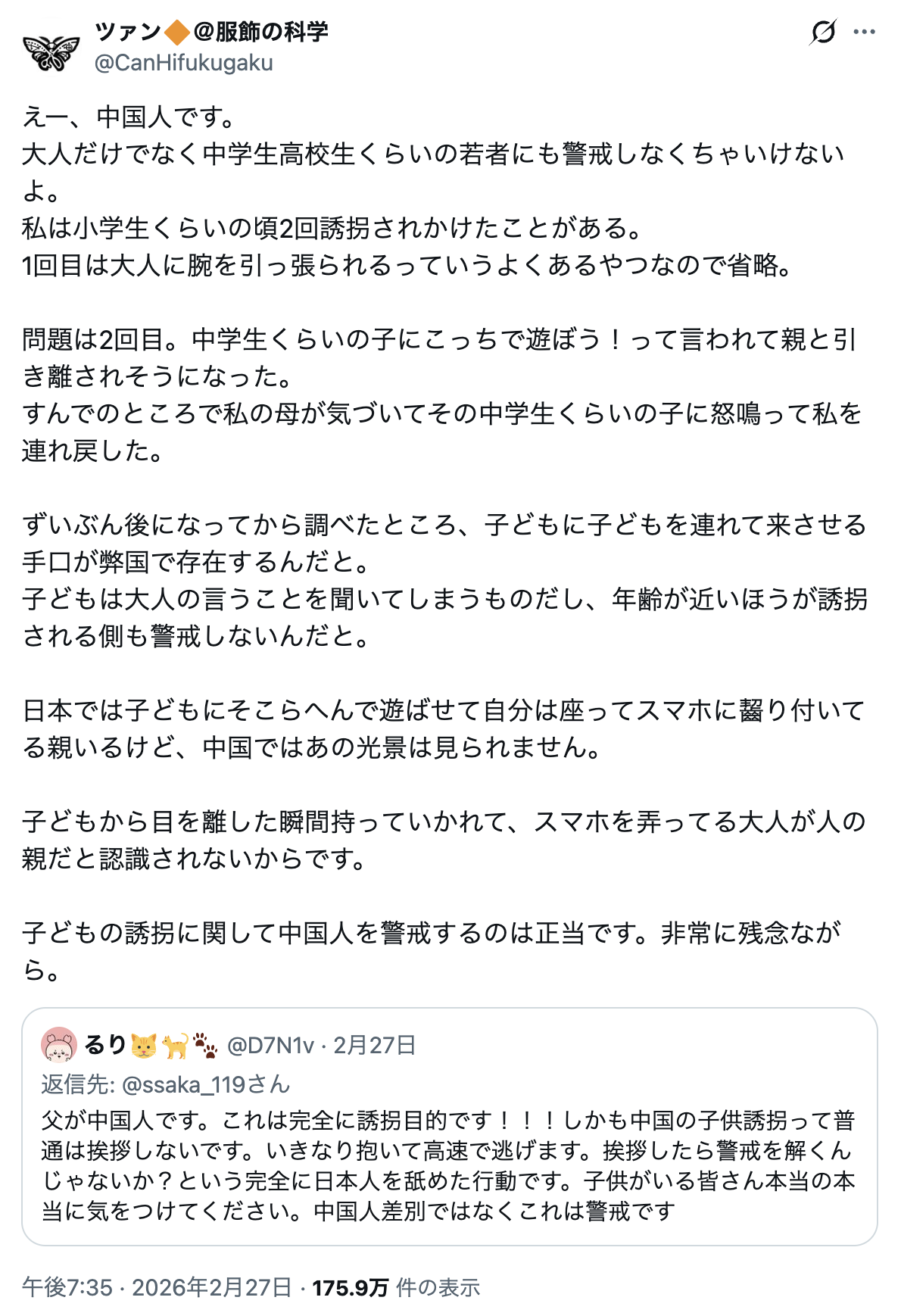901x1316 pixels.
Task: Click the orange diamond badge in display name
Action: pyautogui.click(x=177, y=33)
